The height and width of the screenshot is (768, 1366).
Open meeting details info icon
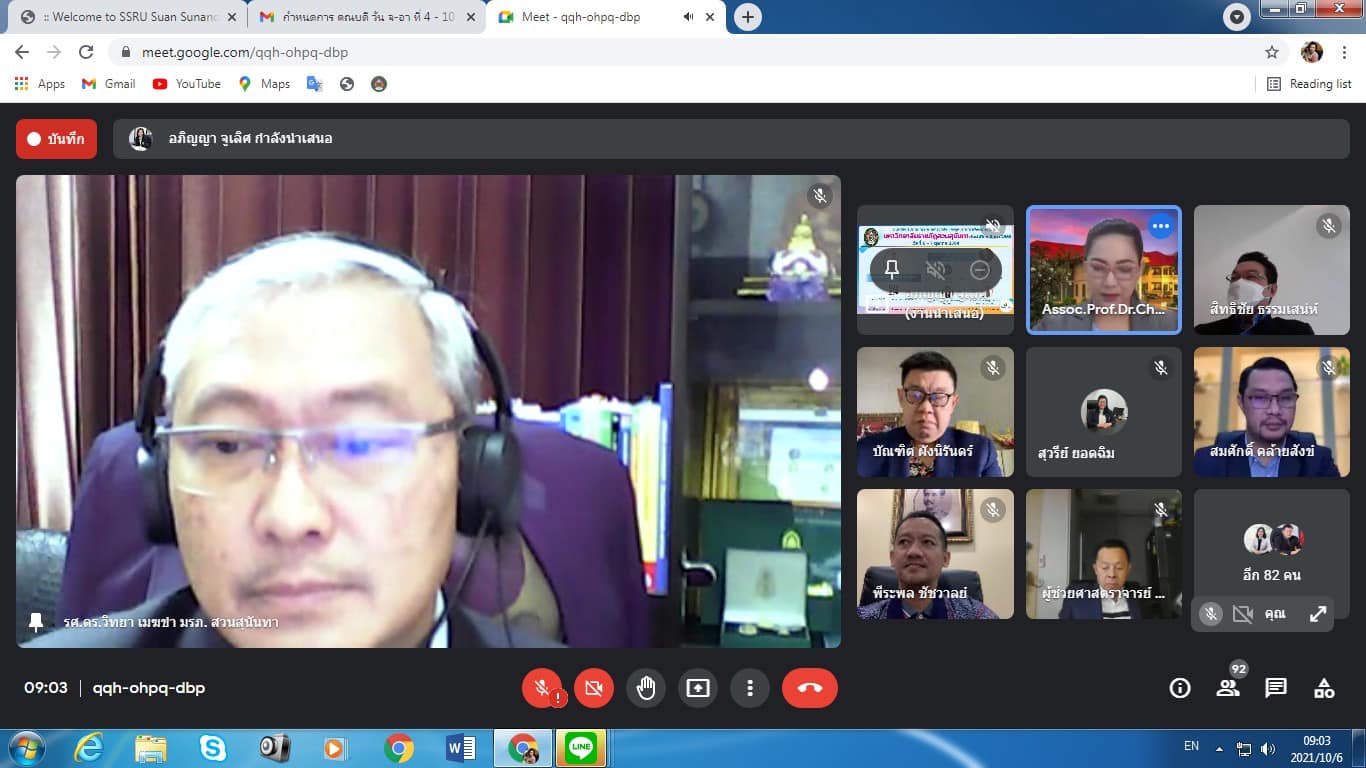(1180, 688)
